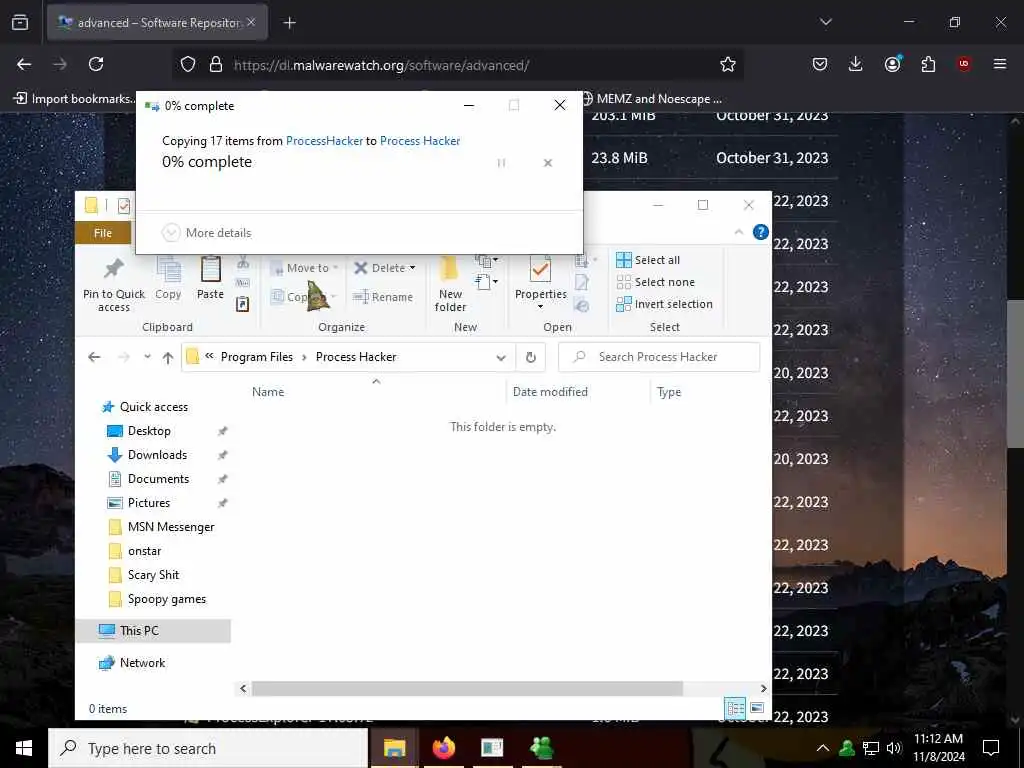This screenshot has height=768, width=1024.
Task: Click the Rename ribbon button
Action: (383, 297)
